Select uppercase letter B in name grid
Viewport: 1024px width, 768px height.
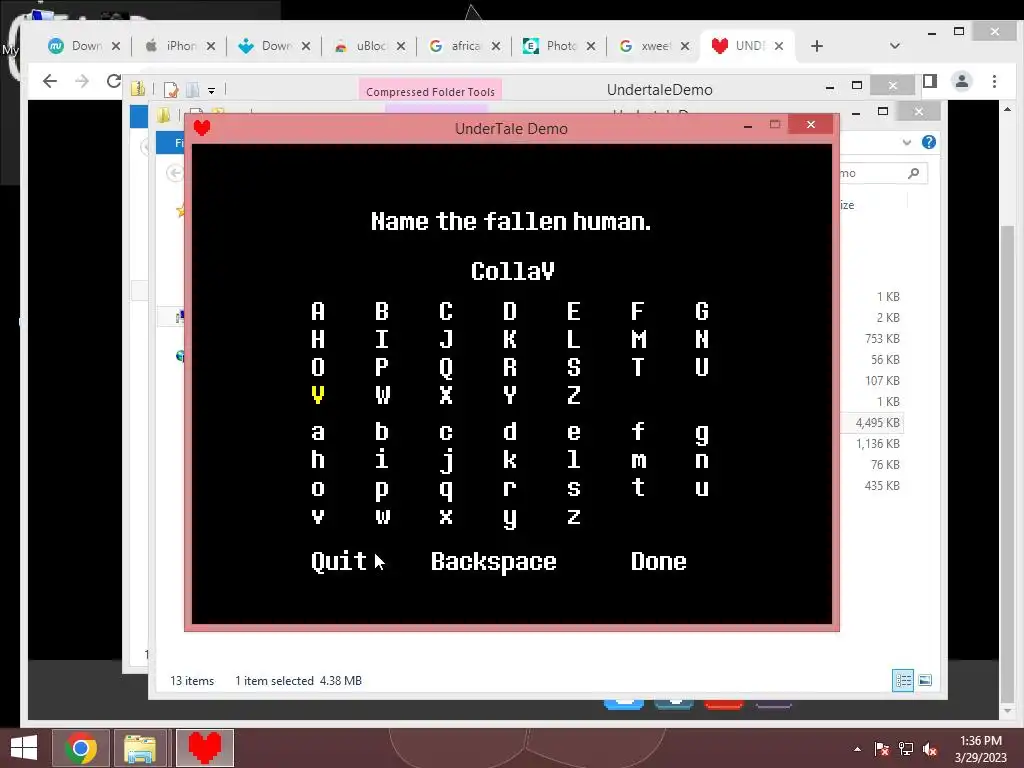pos(382,312)
